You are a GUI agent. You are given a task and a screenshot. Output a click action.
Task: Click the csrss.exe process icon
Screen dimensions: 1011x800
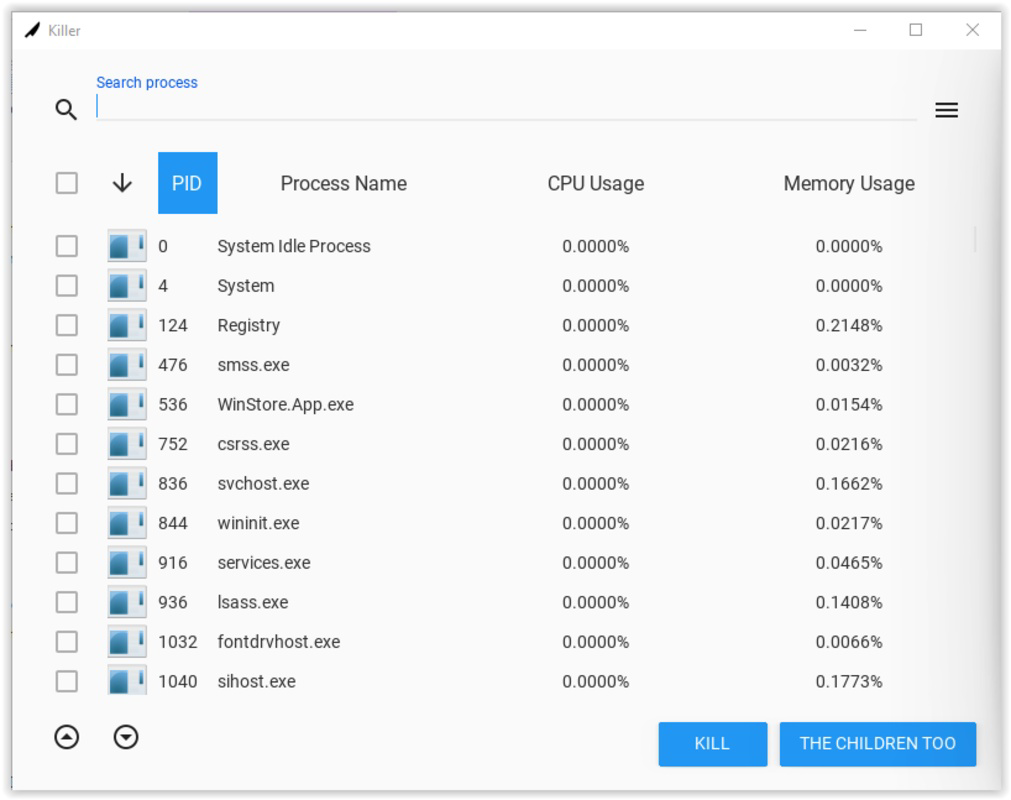tap(126, 444)
